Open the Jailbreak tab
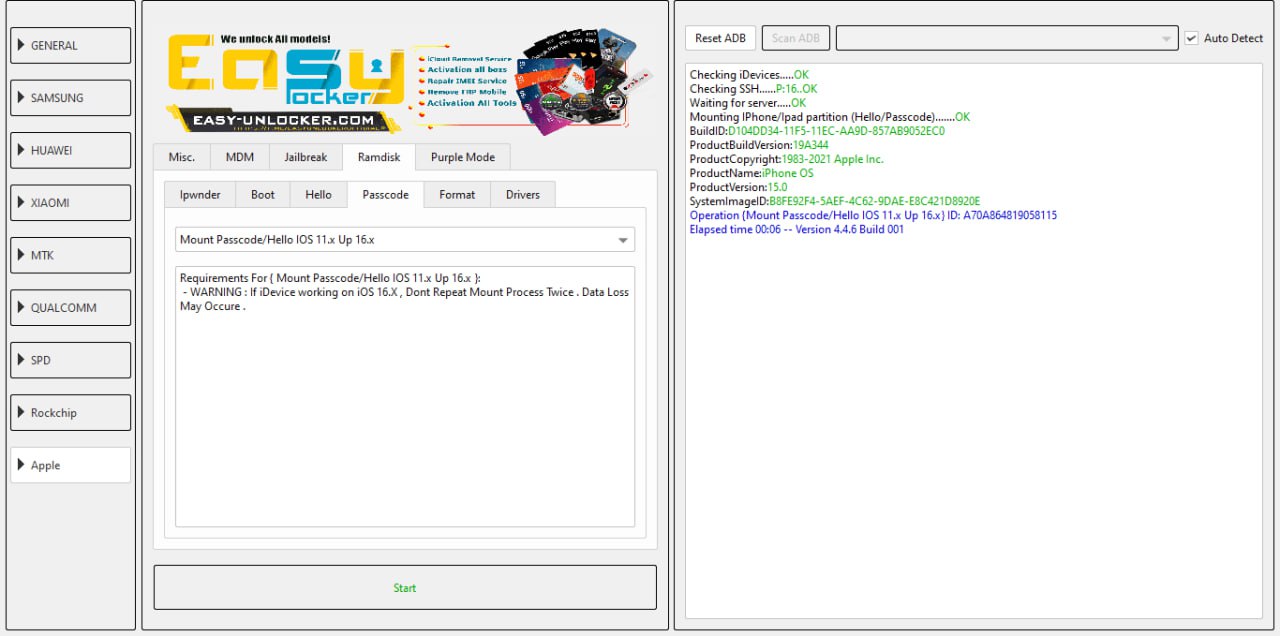Screen dimensions: 1280x636 click(x=306, y=157)
